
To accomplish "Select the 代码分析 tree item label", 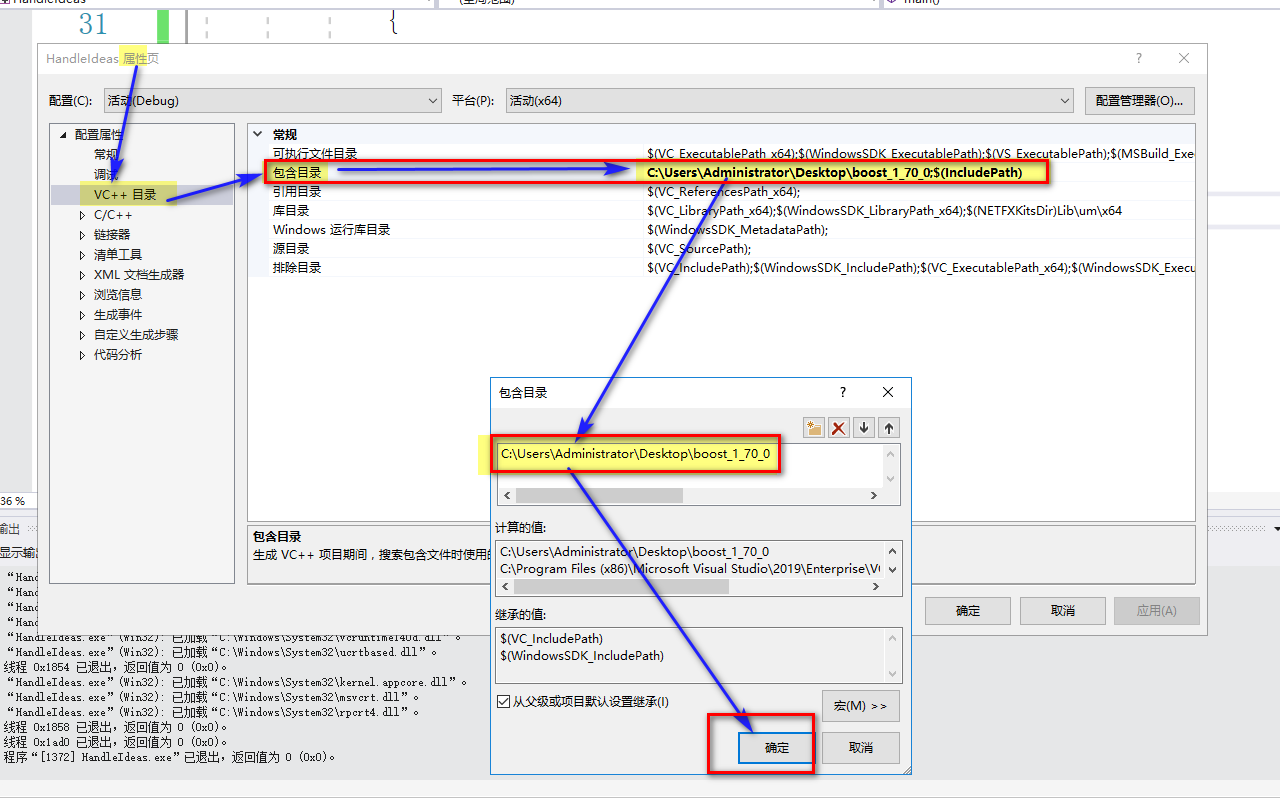I will click(118, 355).
